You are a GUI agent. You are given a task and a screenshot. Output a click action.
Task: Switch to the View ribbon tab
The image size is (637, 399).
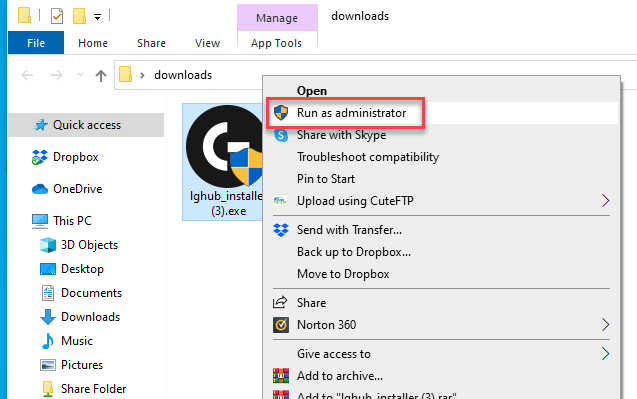pos(207,43)
